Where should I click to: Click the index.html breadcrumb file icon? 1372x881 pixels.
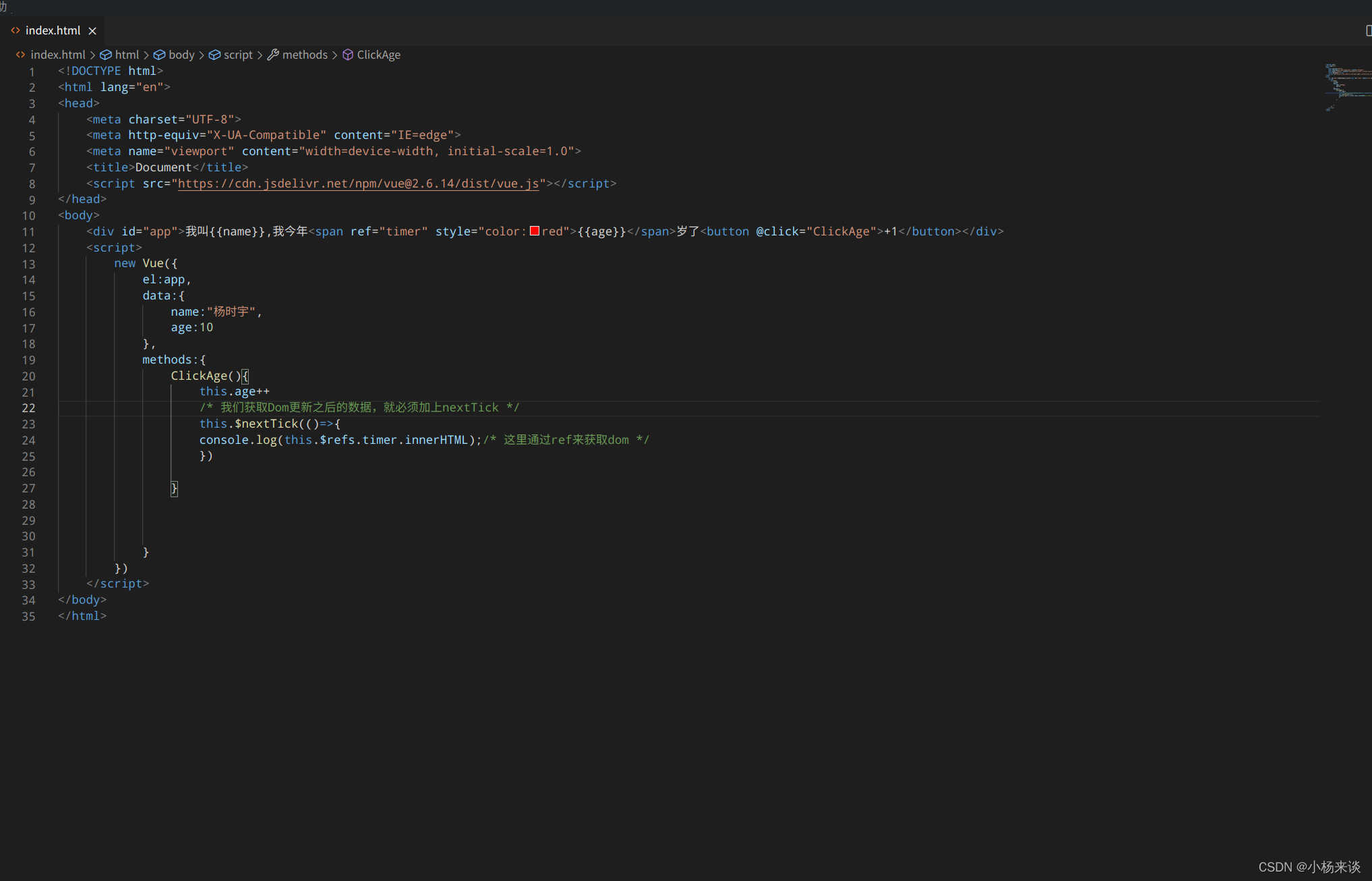(x=21, y=55)
